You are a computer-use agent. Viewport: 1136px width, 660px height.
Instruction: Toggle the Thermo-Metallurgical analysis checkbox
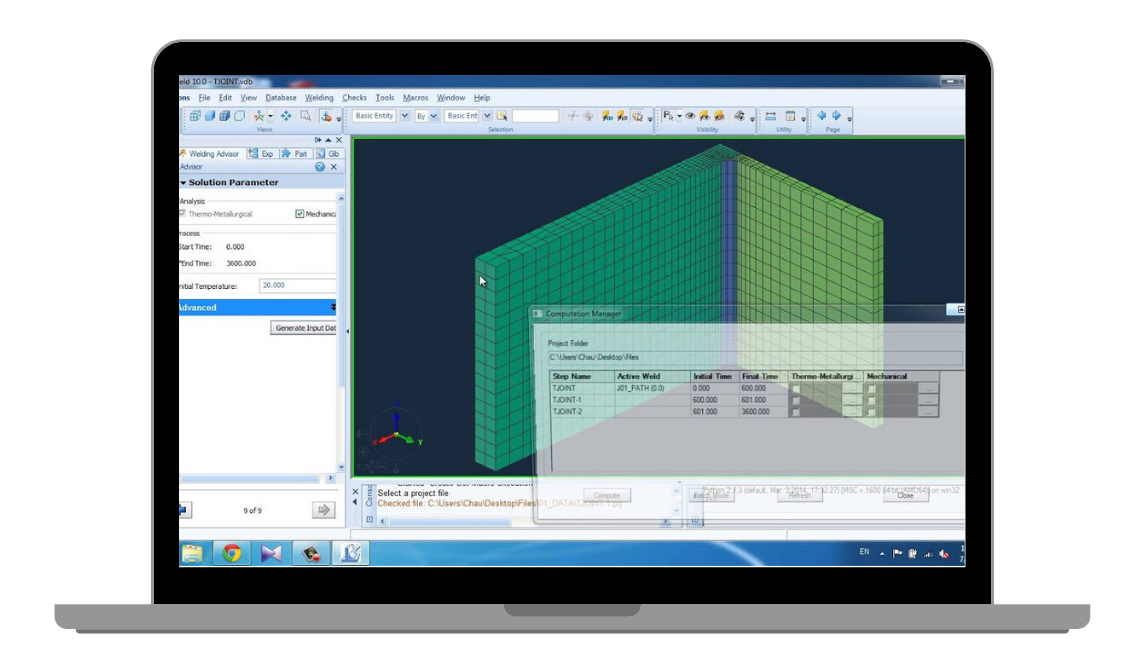point(183,214)
